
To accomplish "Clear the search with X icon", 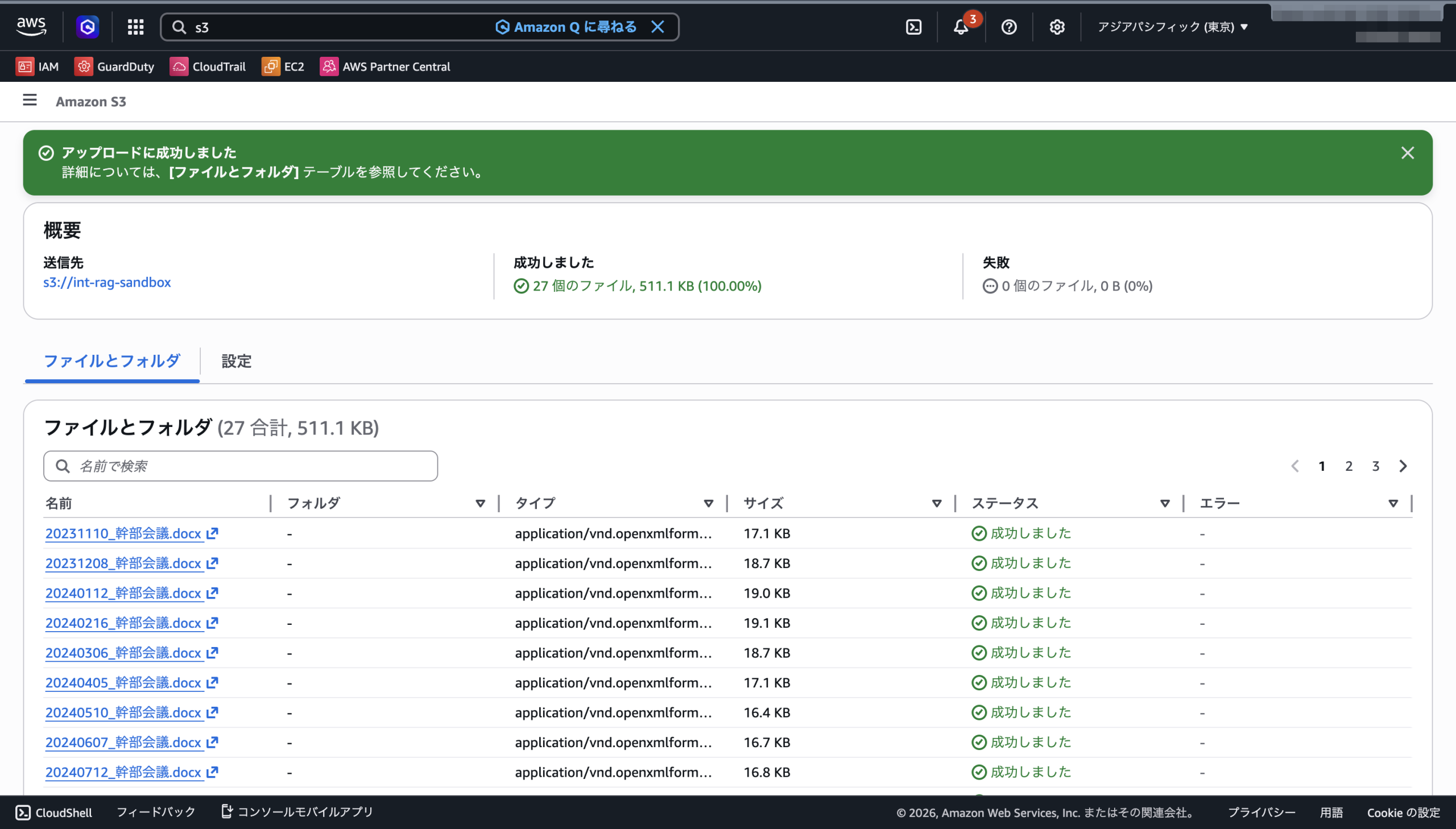I will tap(657, 27).
